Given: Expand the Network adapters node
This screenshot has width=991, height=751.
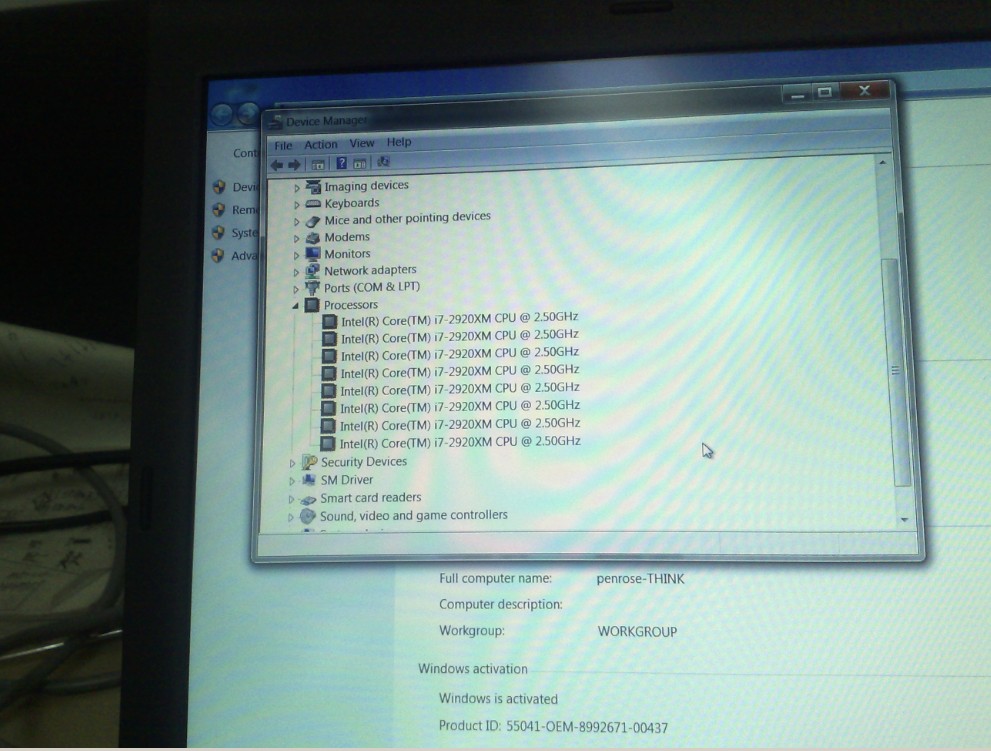Looking at the screenshot, I should (296, 272).
